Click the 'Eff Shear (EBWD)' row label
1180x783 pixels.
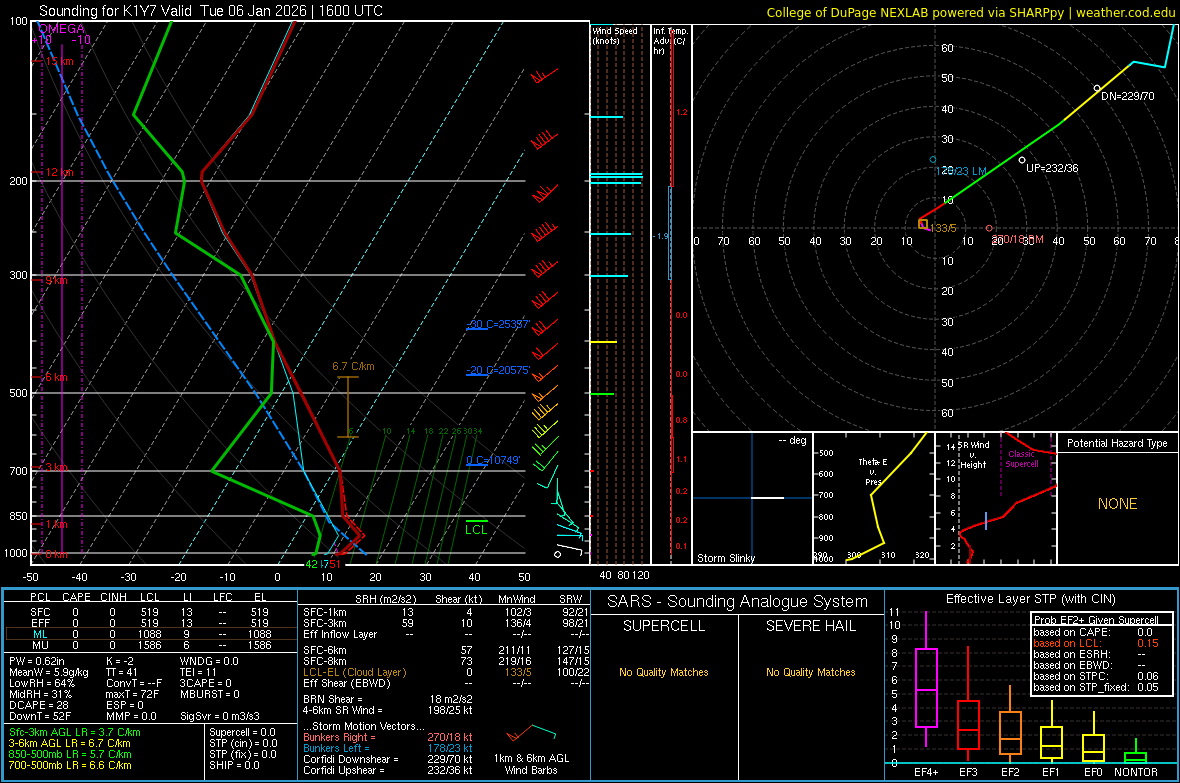click(x=346, y=683)
